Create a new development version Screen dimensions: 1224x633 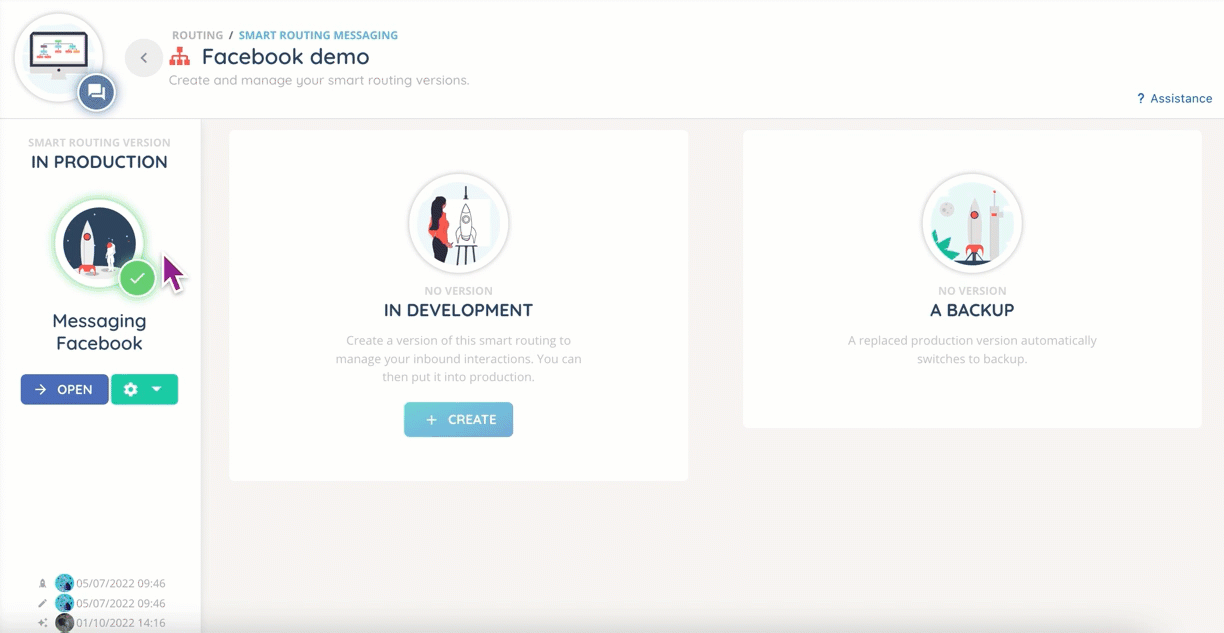(458, 420)
